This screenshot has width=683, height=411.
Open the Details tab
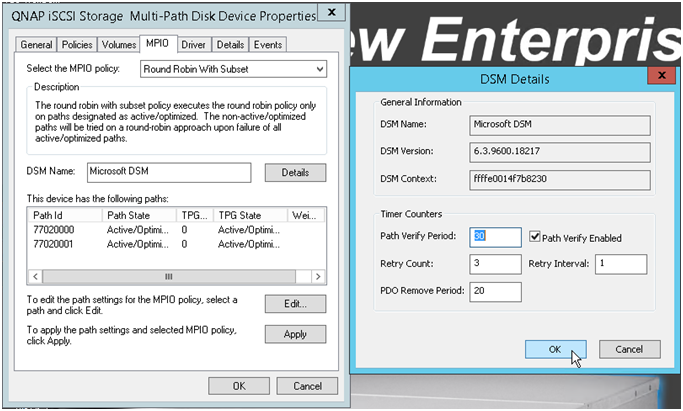pos(230,45)
